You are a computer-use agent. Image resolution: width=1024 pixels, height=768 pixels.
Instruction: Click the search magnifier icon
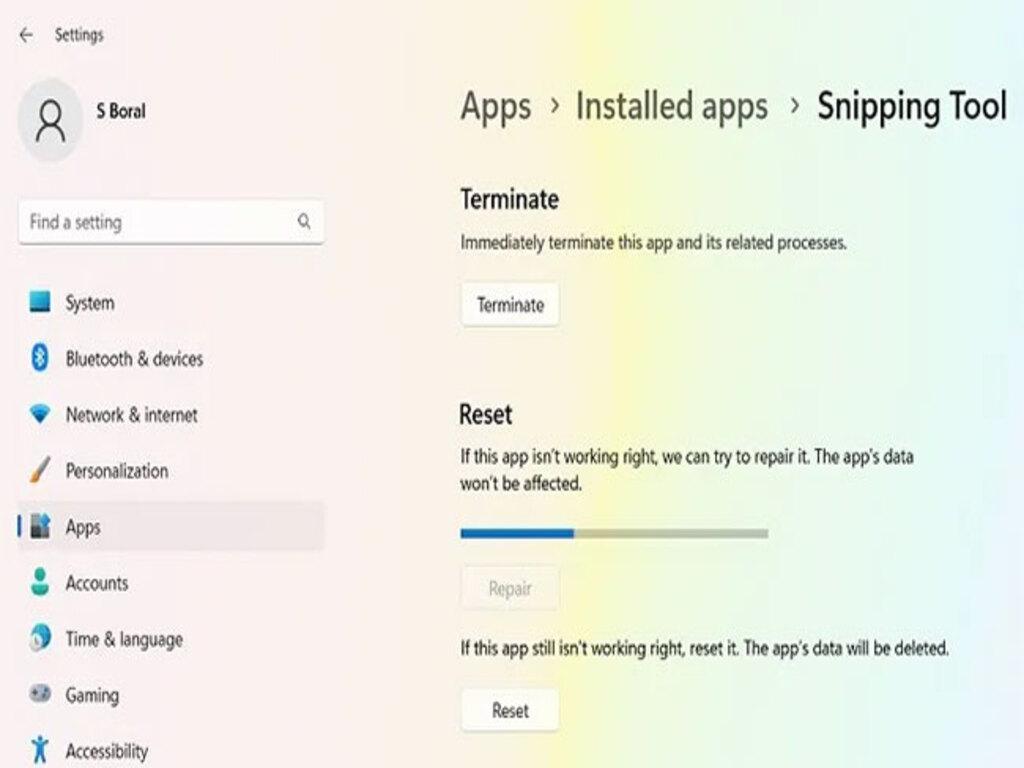(x=304, y=222)
